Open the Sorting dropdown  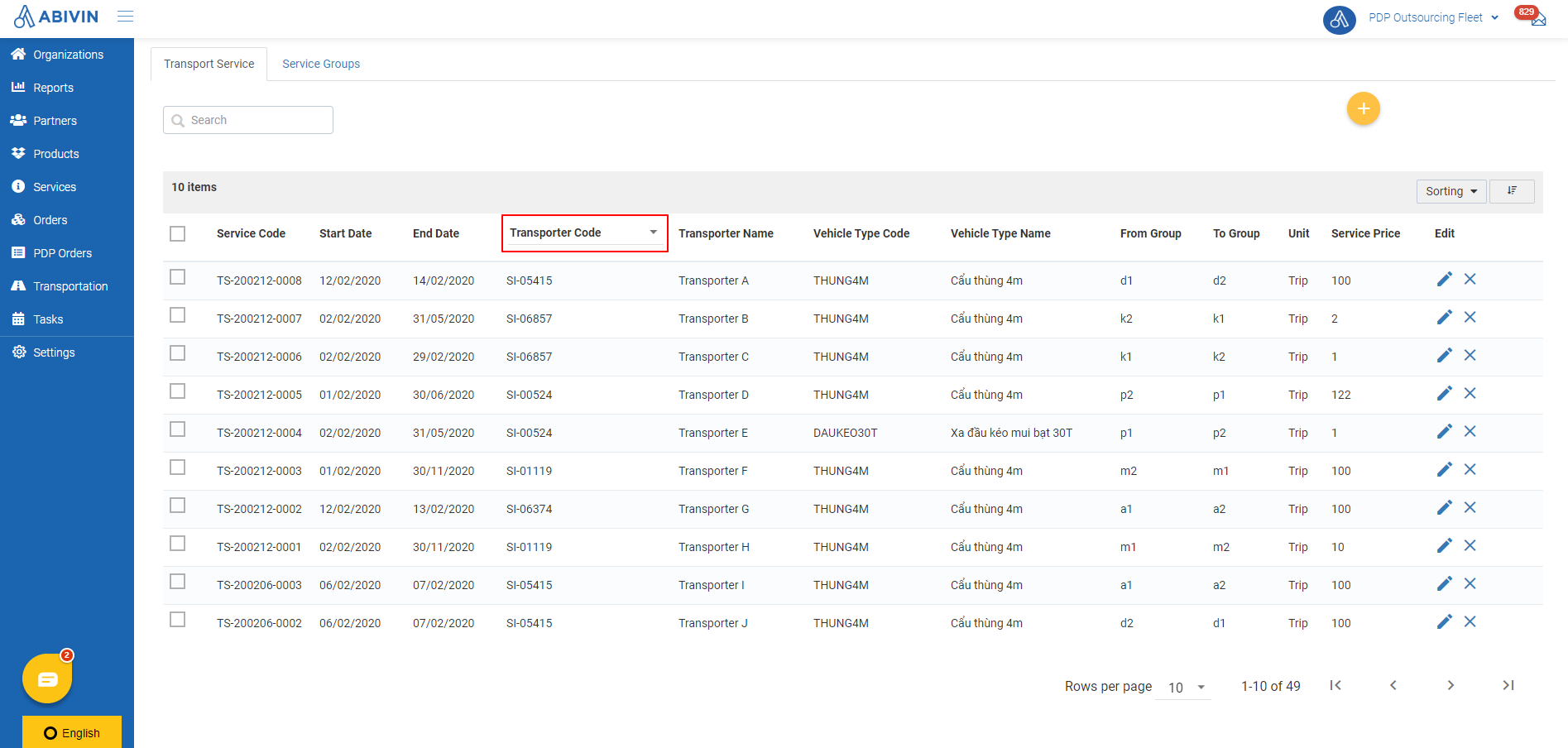pos(1451,191)
